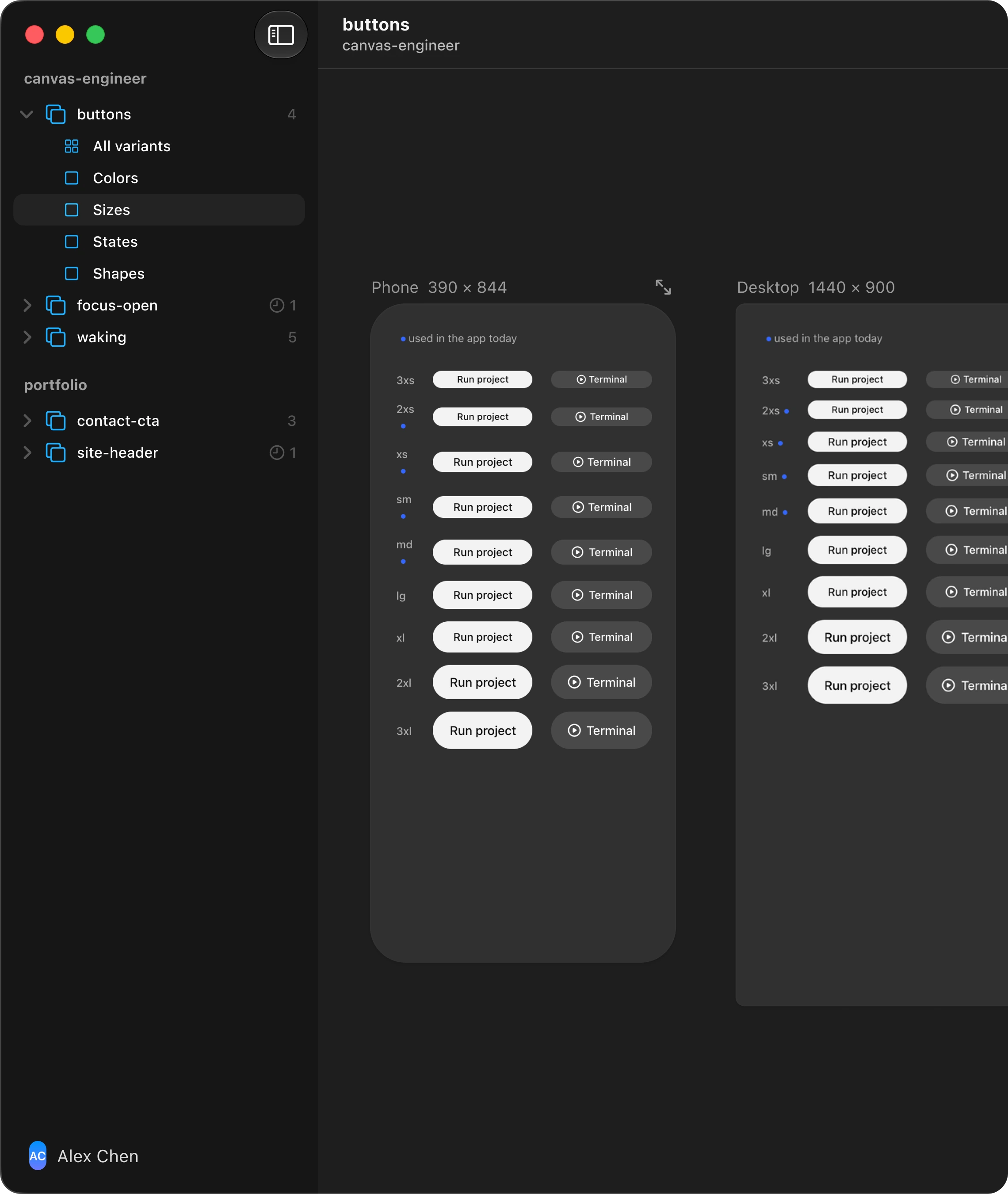Click the AC avatar for Alex Chen
This screenshot has height=1194, width=1008.
pyautogui.click(x=38, y=1156)
